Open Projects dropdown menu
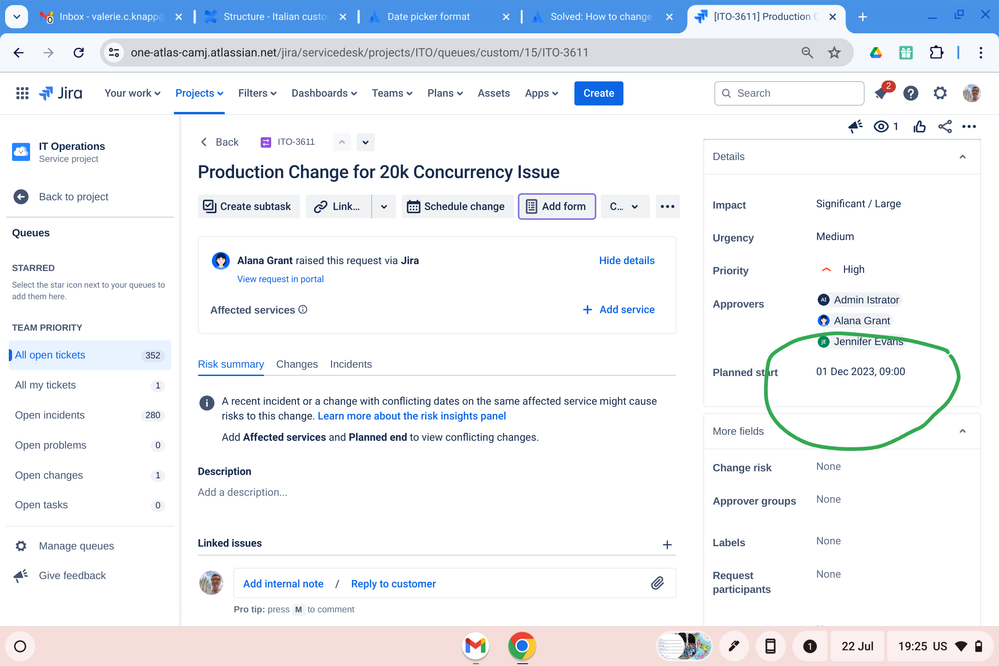This screenshot has width=999, height=666. coord(199,93)
